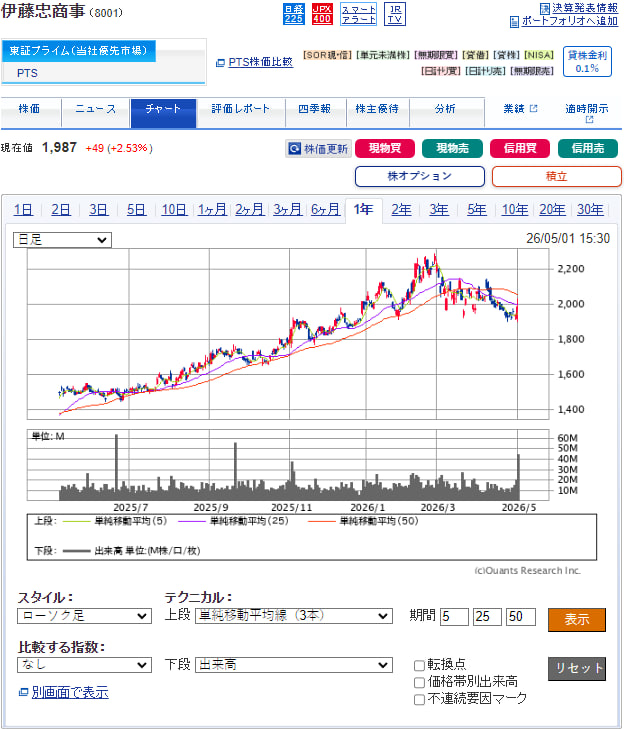
Task: Select 1年 chart period tab
Action: (x=363, y=210)
